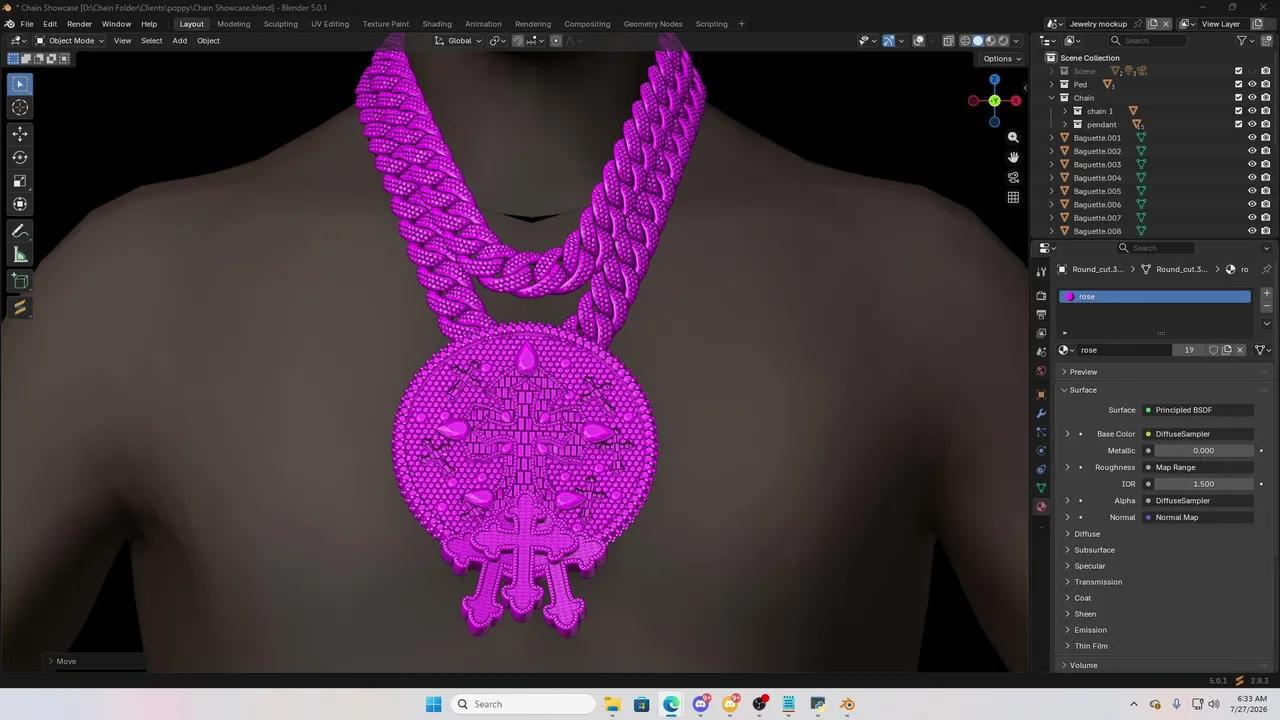Image resolution: width=1280 pixels, height=720 pixels.
Task: Expand the pendant collection
Action: (x=1064, y=124)
